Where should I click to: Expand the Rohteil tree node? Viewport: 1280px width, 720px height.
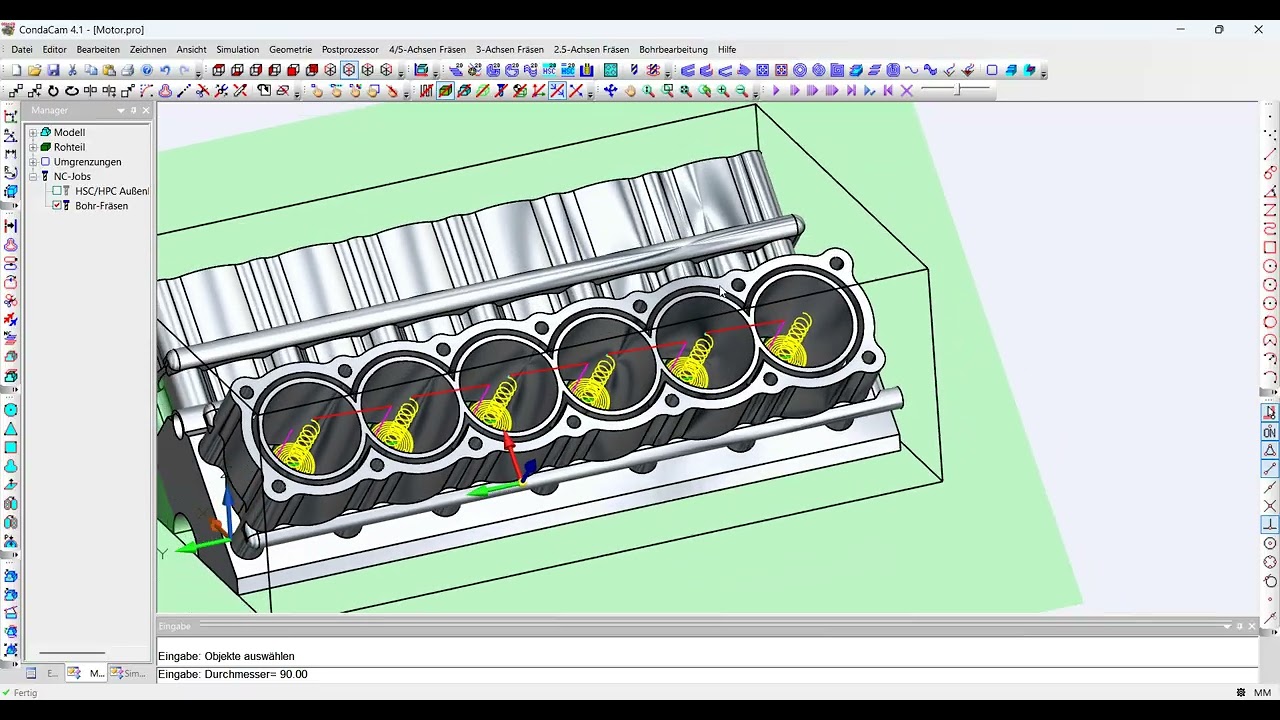[33, 147]
